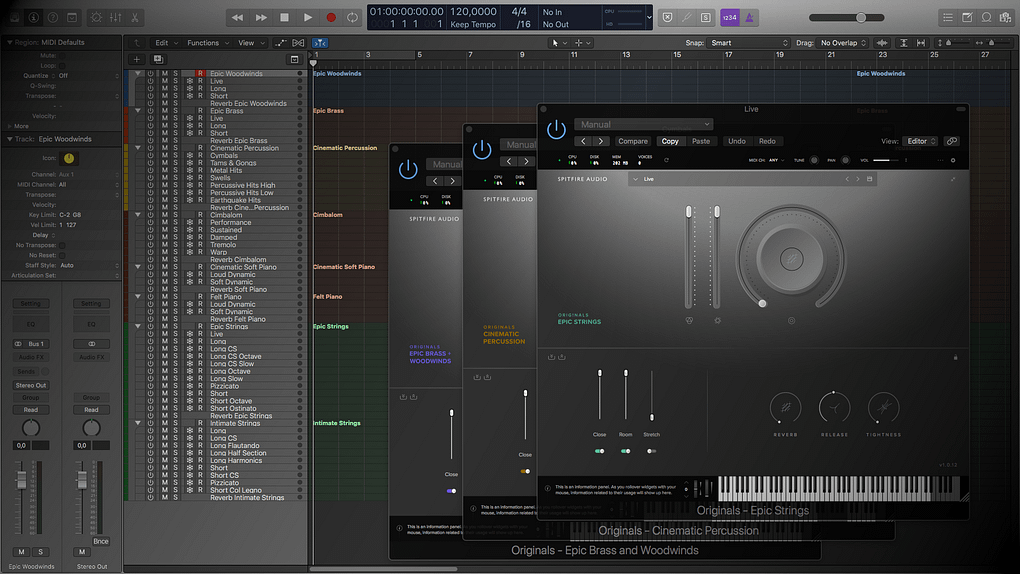The image size is (1020, 574).
Task: Click the Fast Forward transport button
Action: [x=261, y=18]
